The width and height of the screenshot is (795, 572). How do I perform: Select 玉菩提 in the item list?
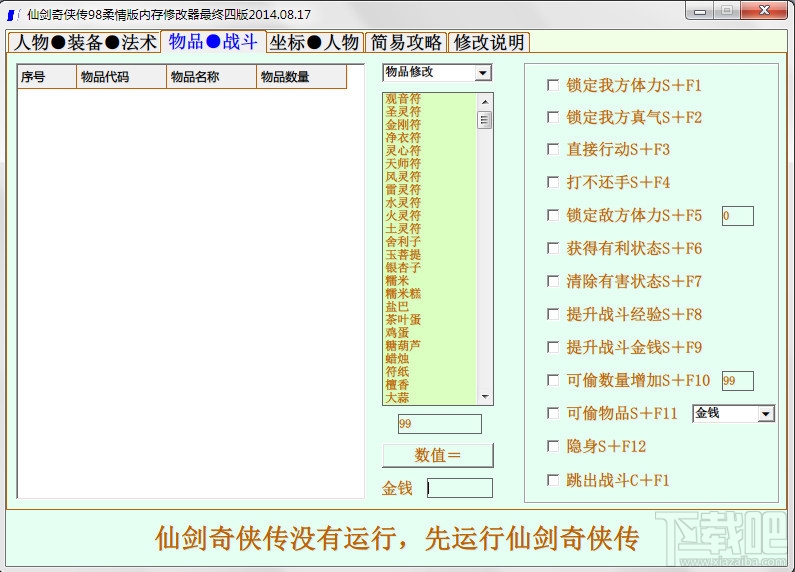(x=403, y=255)
